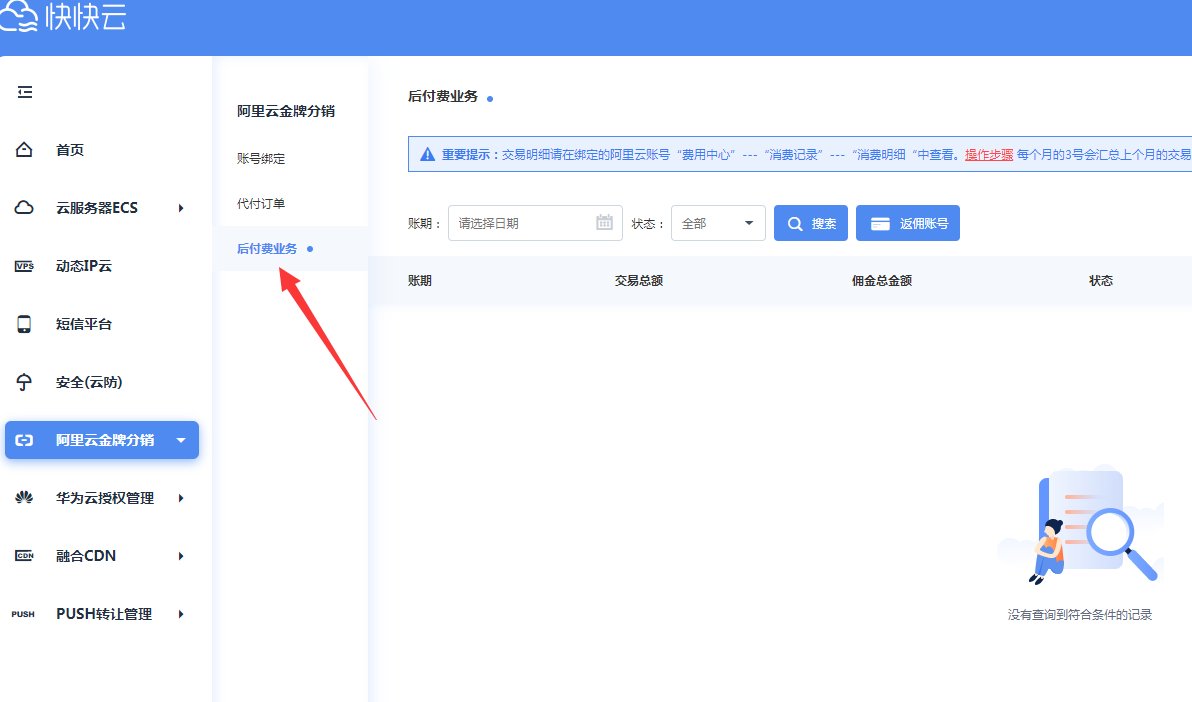Click the home icon for 首页

(25, 150)
